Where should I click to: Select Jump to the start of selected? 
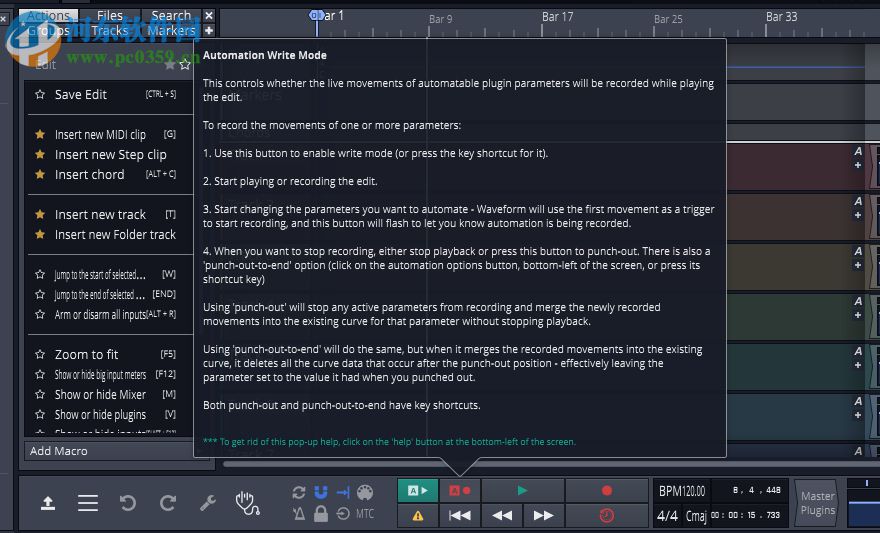pyautogui.click(x=109, y=274)
